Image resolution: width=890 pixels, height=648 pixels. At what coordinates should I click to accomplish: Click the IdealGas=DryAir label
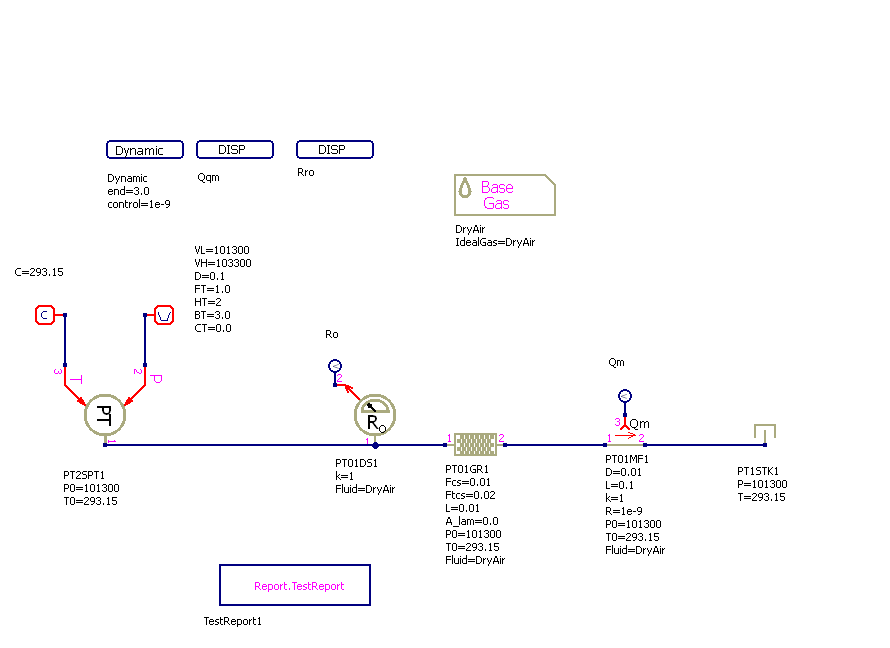(495, 242)
